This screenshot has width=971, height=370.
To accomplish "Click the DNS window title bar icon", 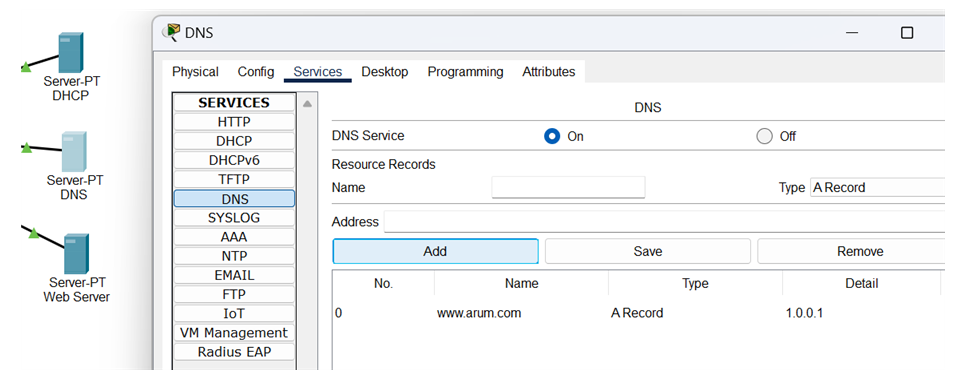I will coord(172,32).
